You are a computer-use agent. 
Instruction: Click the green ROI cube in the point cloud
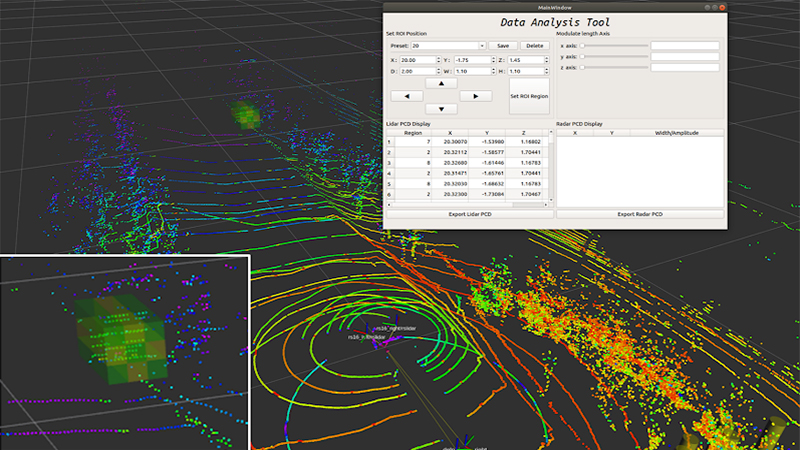click(x=245, y=114)
